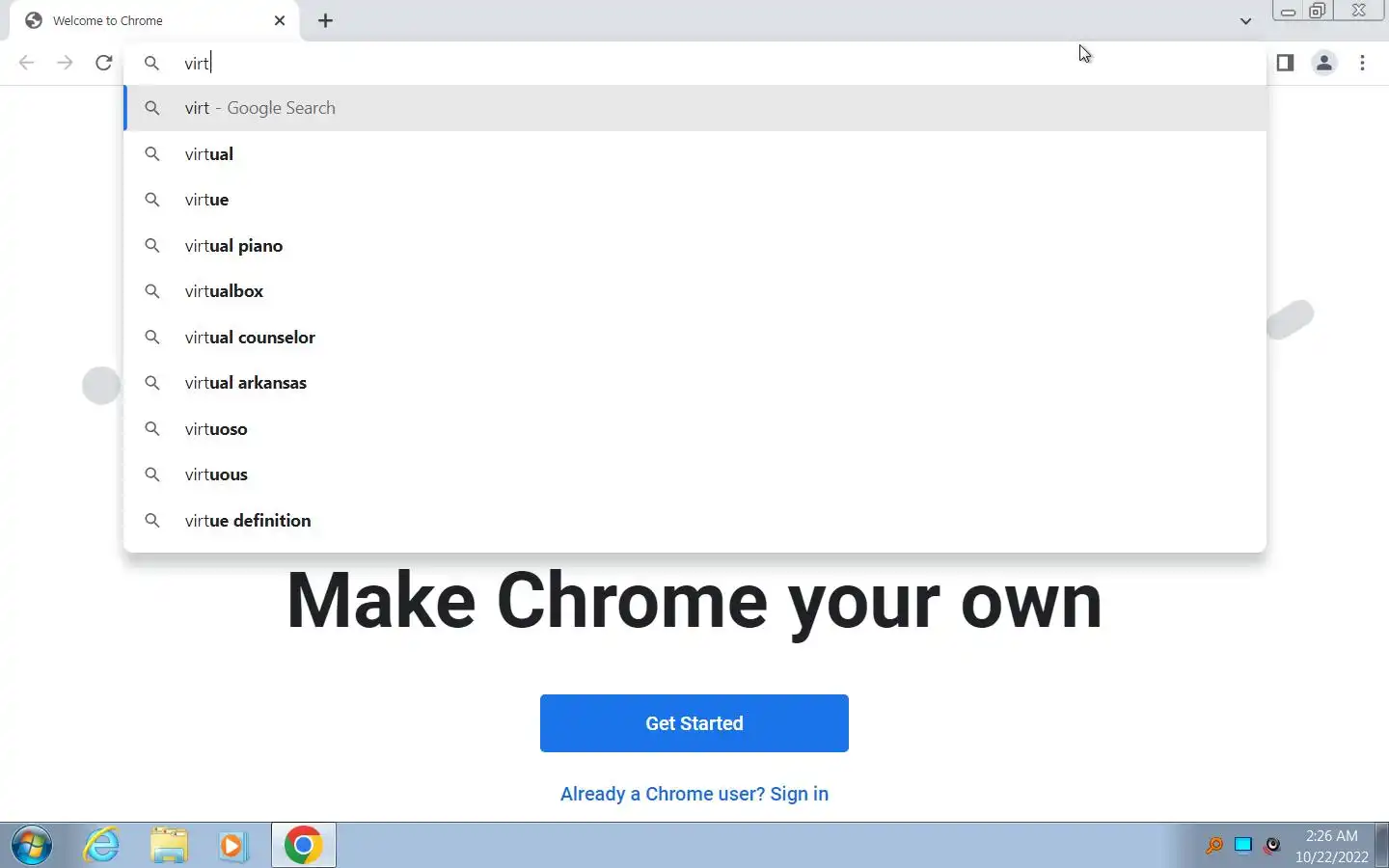Click the search icon beside 'virtualbox'
1389x868 pixels.
point(151,291)
